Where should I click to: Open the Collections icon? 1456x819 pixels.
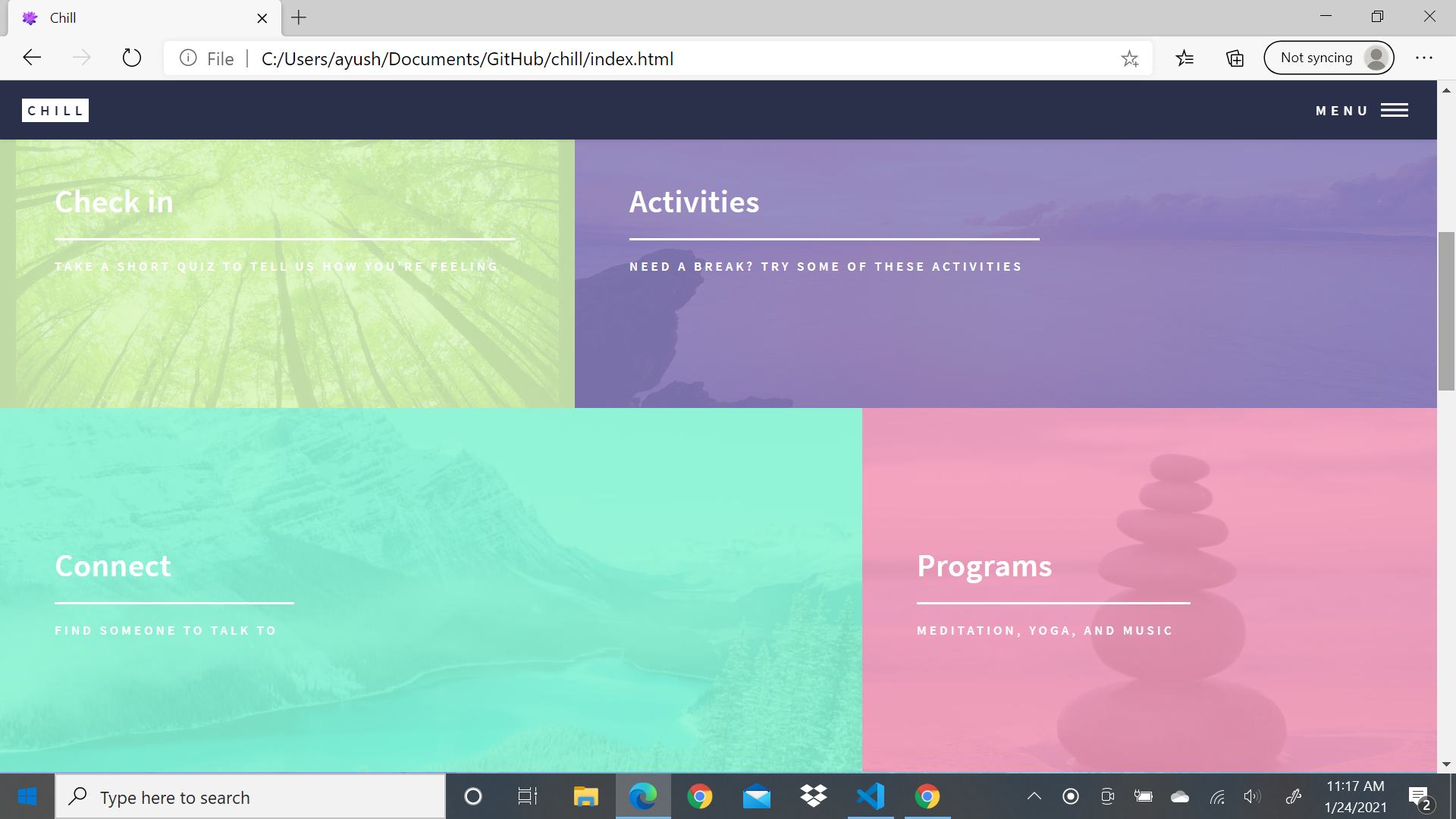pos(1235,58)
